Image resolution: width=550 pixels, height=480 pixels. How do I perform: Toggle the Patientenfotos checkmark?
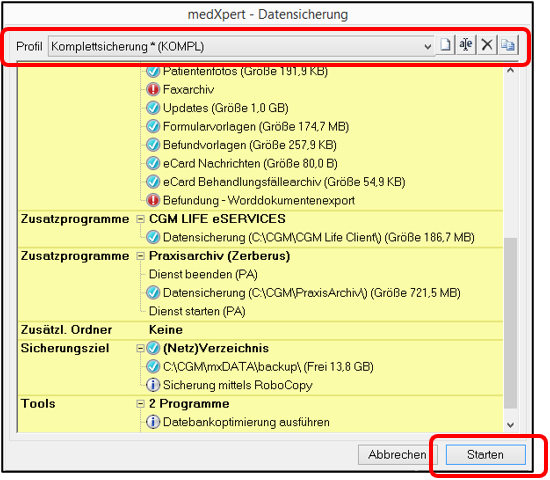pyautogui.click(x=153, y=71)
